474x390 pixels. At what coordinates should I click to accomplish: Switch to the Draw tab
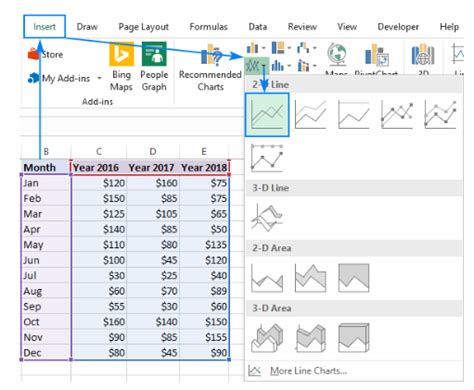tap(87, 27)
